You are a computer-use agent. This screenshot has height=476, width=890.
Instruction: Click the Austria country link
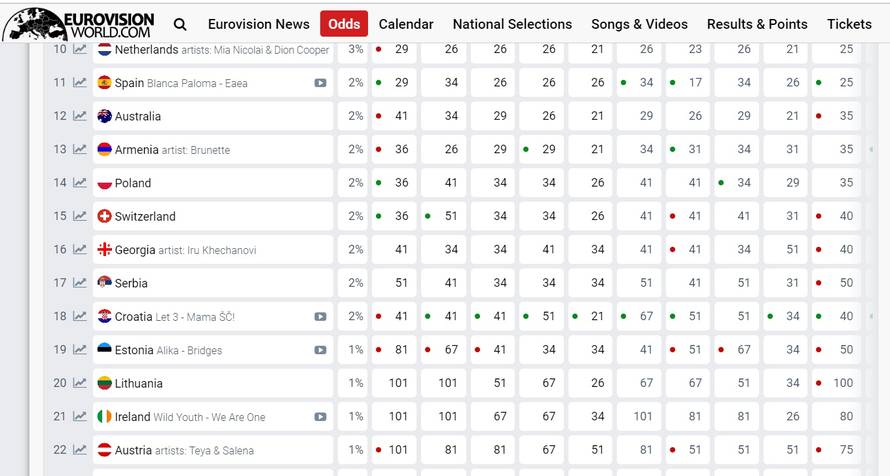point(133,450)
